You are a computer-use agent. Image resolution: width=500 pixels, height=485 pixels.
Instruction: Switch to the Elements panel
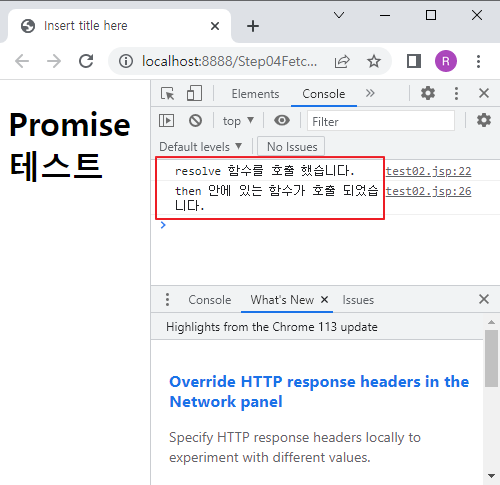pyautogui.click(x=255, y=94)
